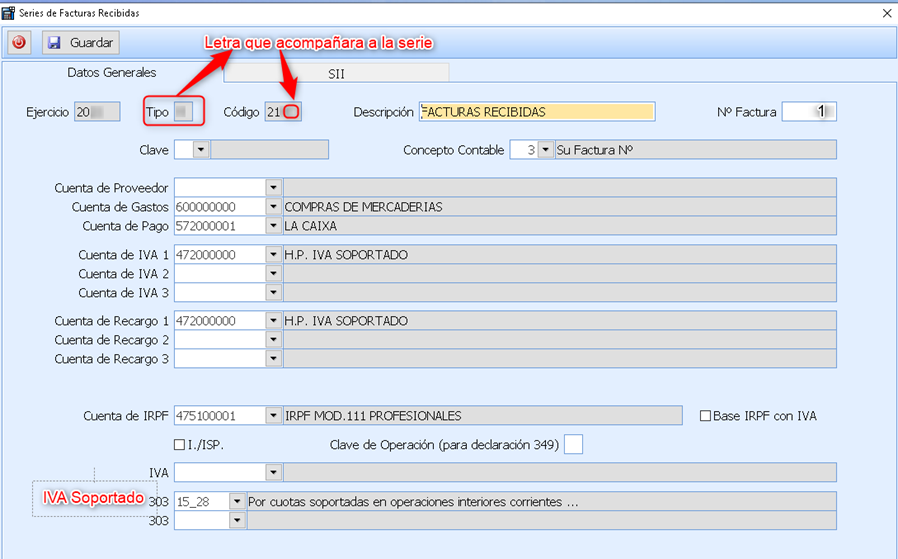Enable Base IRPF con IVA checkbox
The image size is (898, 559).
tap(706, 415)
